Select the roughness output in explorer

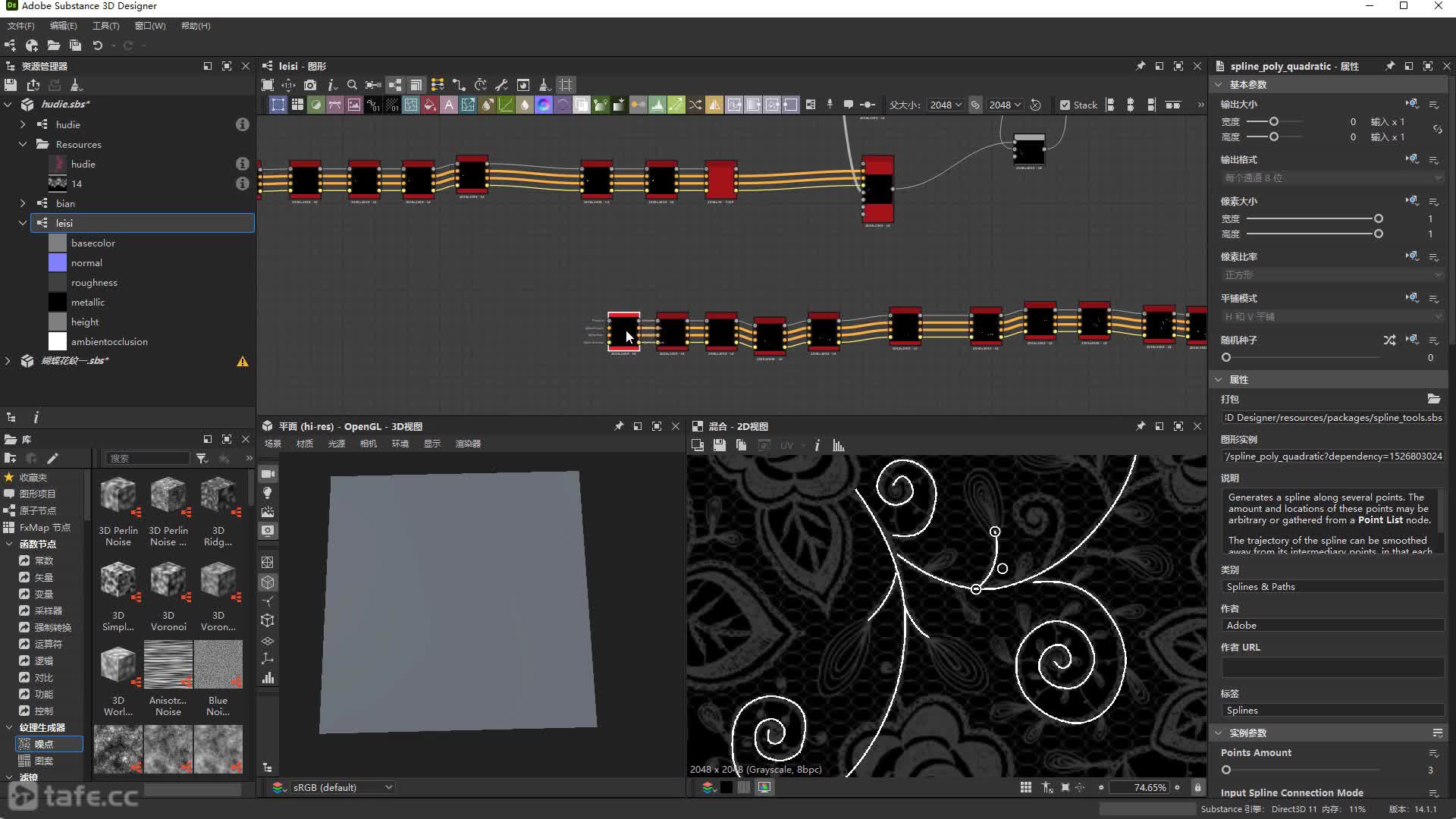coord(94,283)
